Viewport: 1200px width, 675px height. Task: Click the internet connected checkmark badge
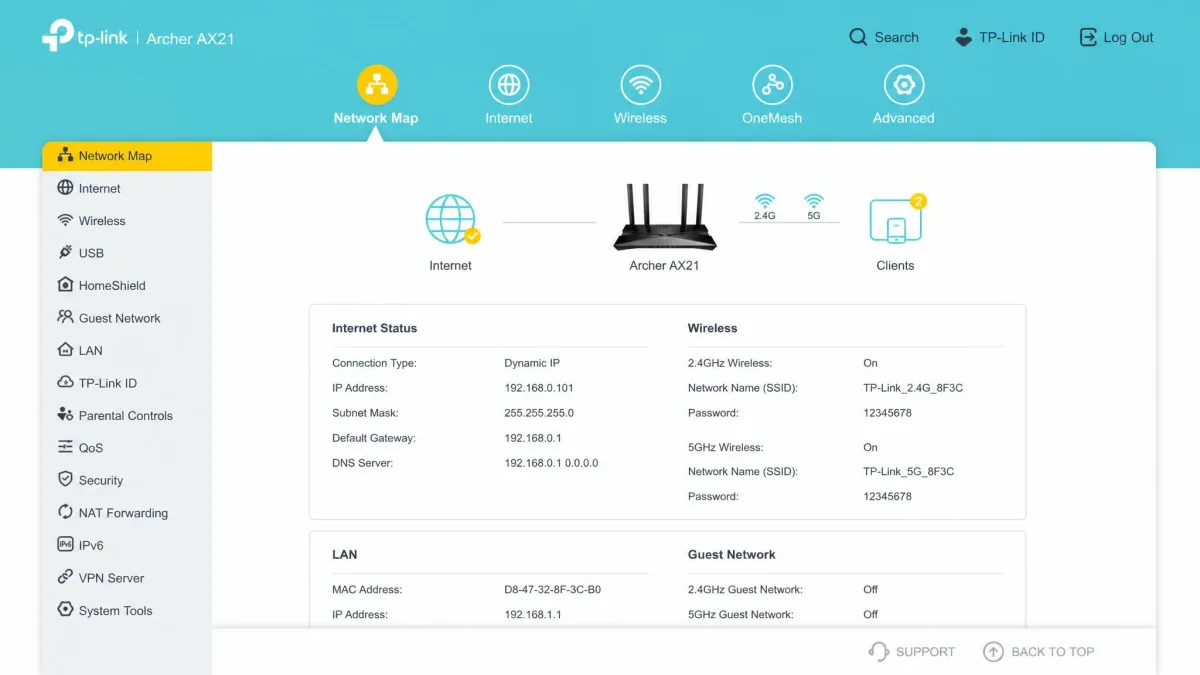point(472,236)
